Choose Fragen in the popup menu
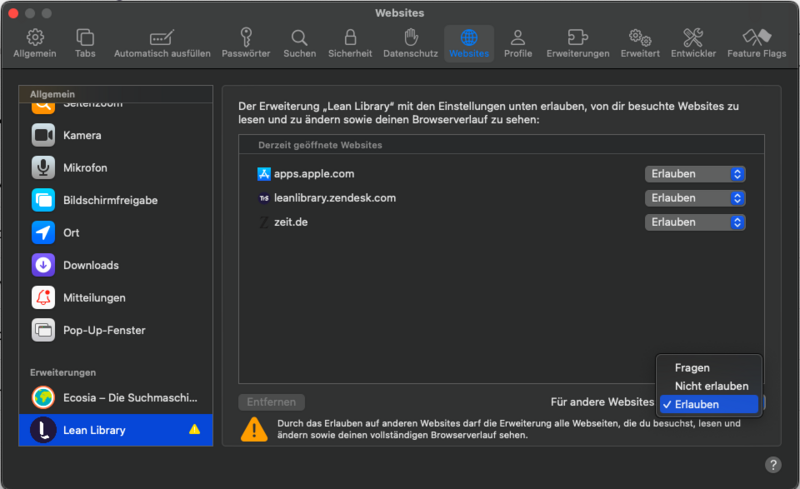The width and height of the screenshot is (800, 489). (692, 368)
